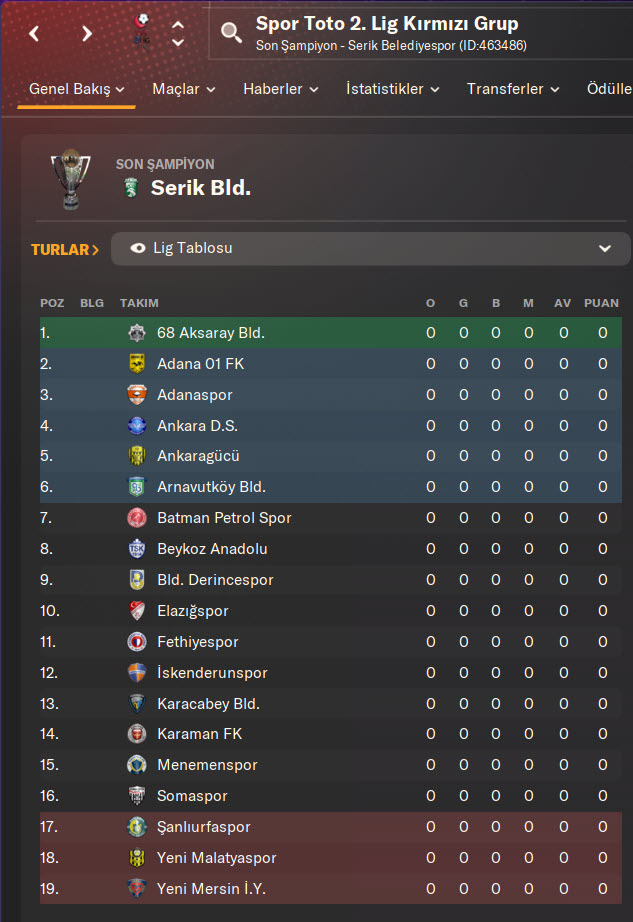Click the forward navigation arrow

87,33
